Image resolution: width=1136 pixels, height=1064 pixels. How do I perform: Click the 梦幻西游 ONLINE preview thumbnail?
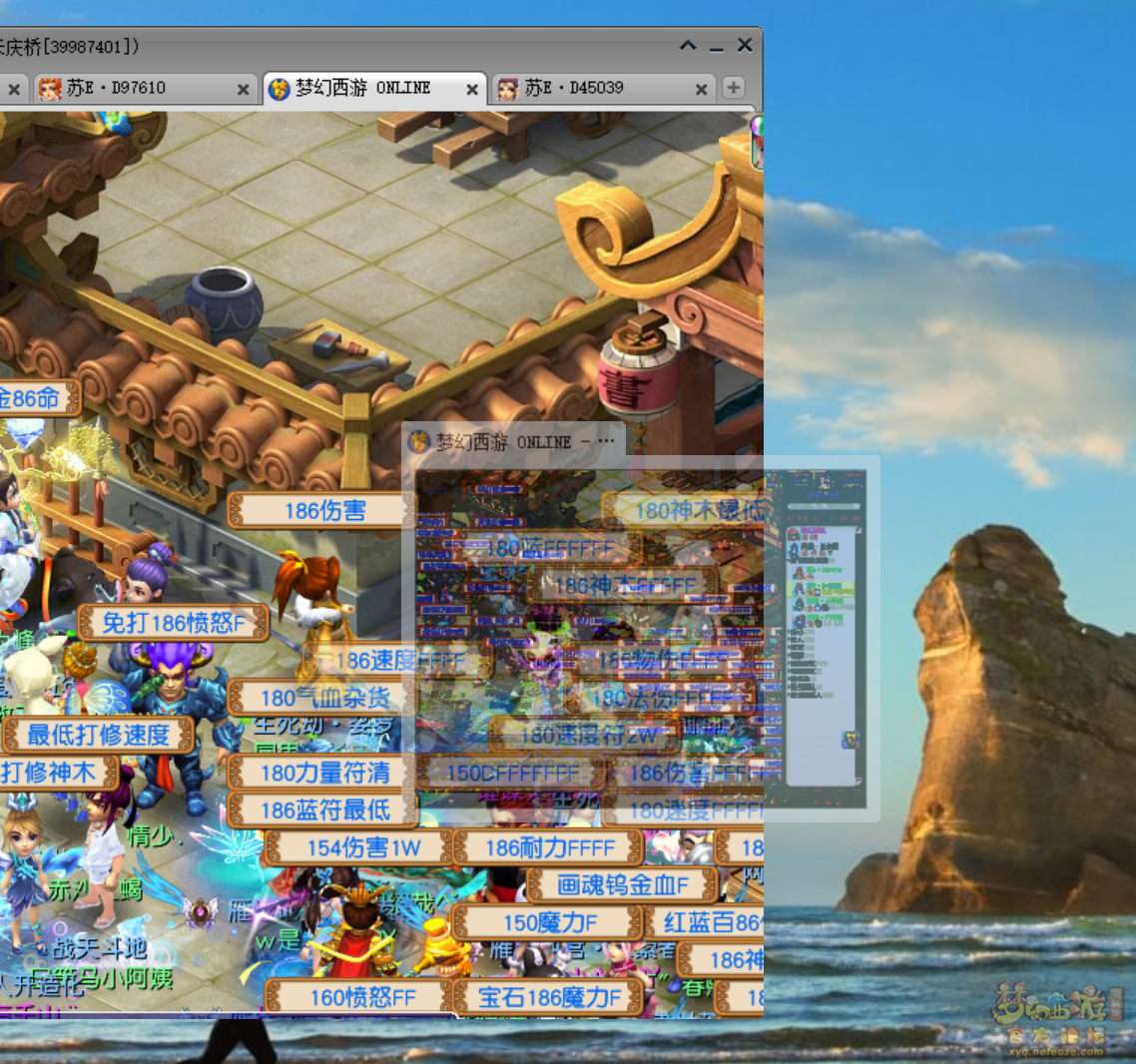pos(641,638)
